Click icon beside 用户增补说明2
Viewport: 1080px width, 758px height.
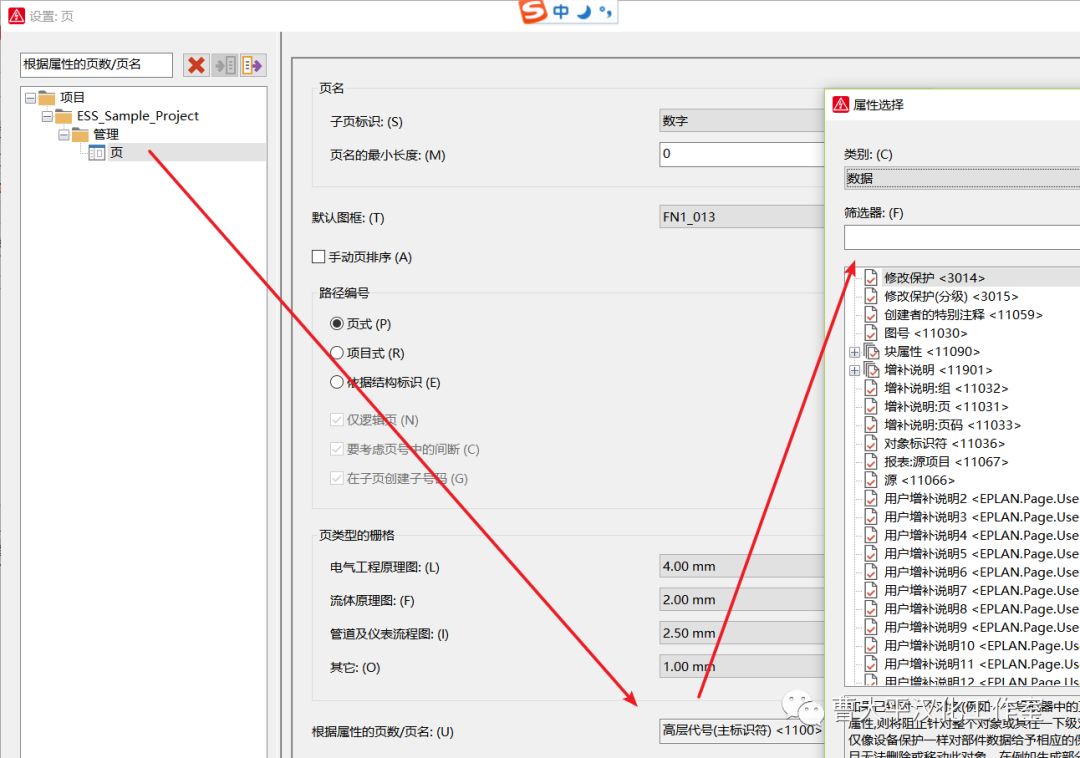[x=871, y=498]
